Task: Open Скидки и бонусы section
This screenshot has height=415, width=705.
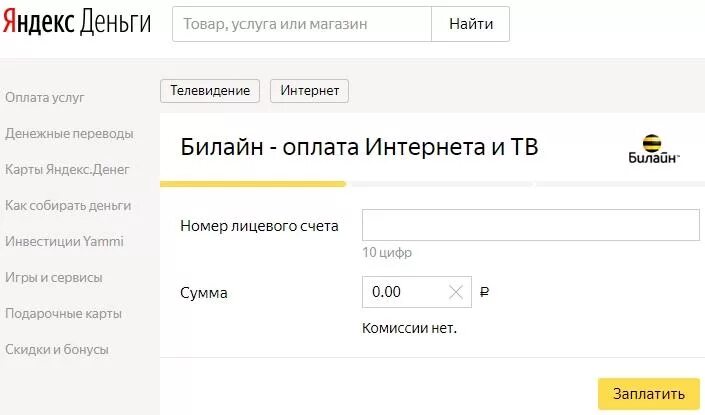Action: 57,349
